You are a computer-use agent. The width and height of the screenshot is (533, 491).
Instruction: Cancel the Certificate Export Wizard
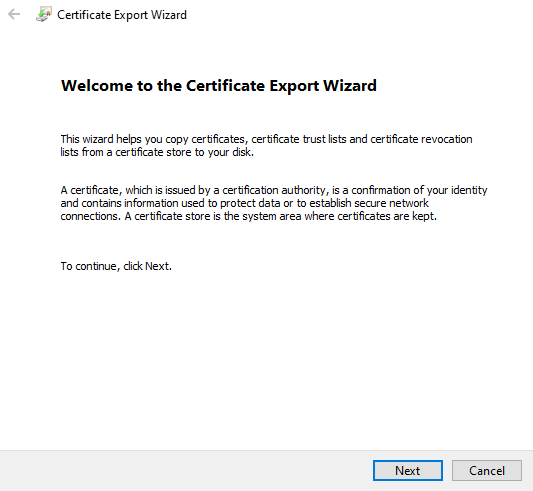click(487, 471)
